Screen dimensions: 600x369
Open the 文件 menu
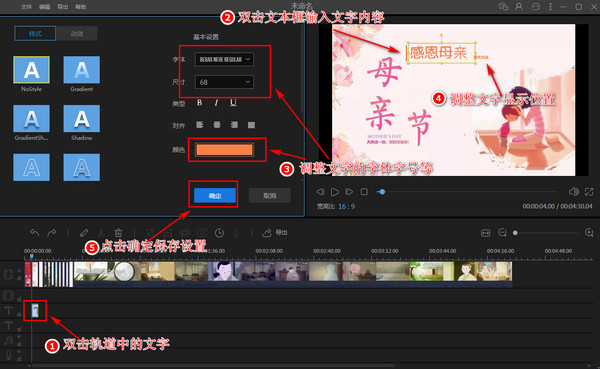(26, 7)
